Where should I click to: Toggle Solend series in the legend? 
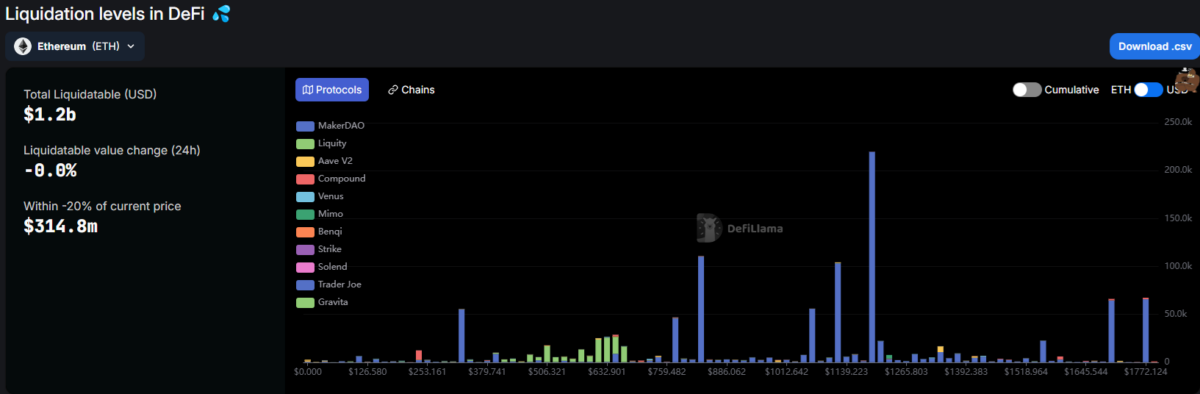pos(322,267)
